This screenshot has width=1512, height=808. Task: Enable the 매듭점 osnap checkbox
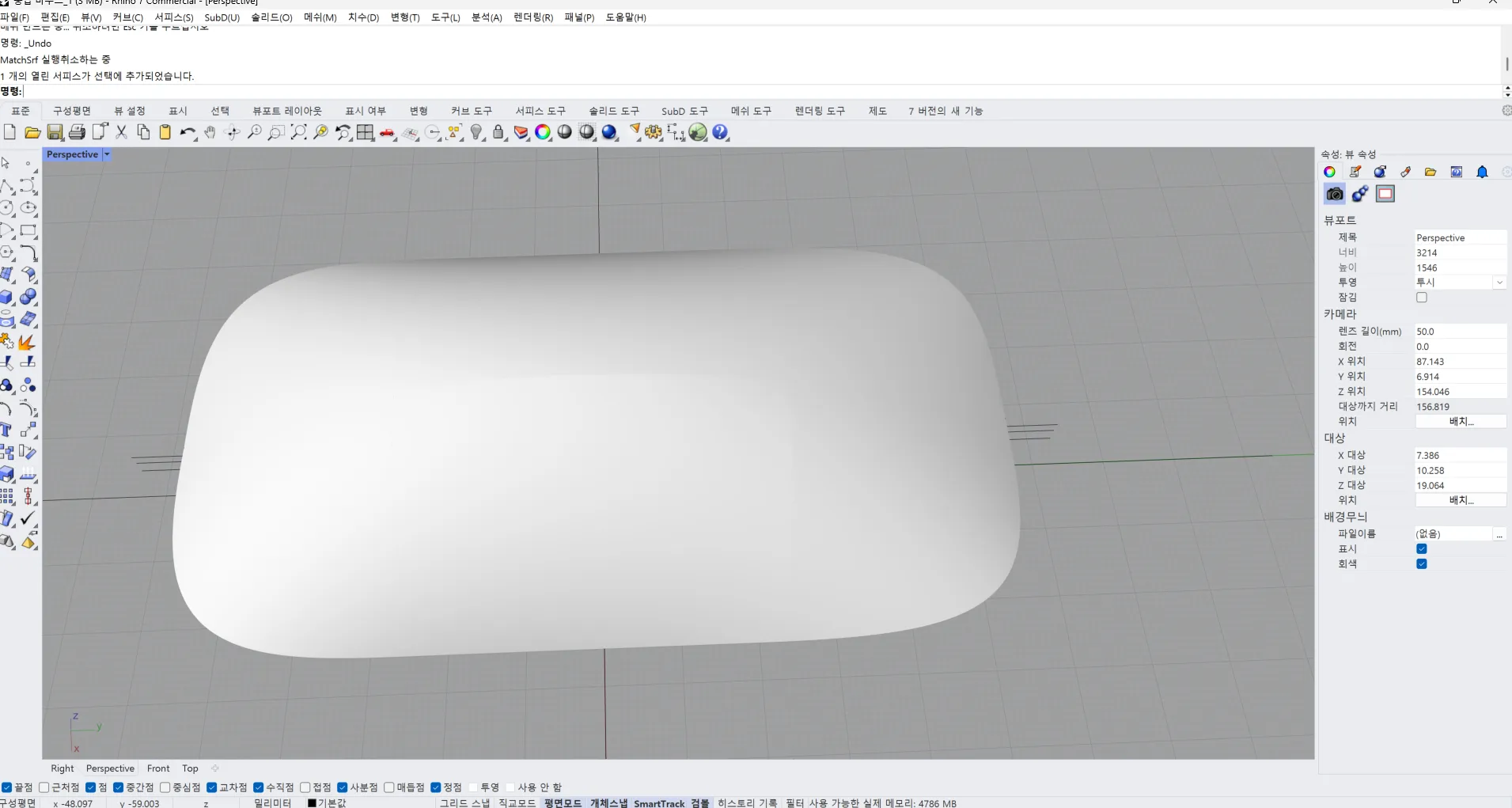(x=389, y=787)
